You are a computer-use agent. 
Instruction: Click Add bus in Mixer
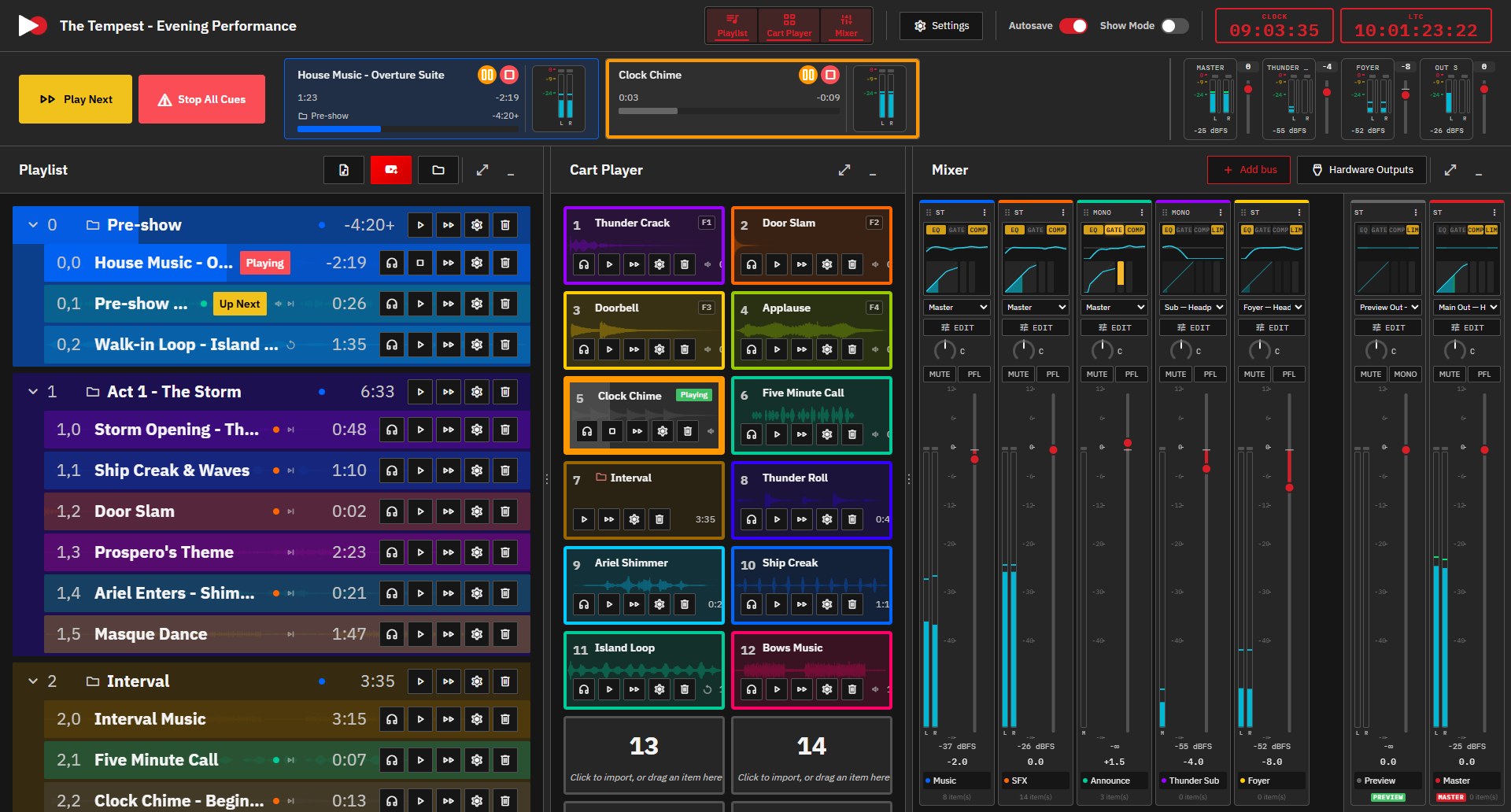[x=1249, y=170]
